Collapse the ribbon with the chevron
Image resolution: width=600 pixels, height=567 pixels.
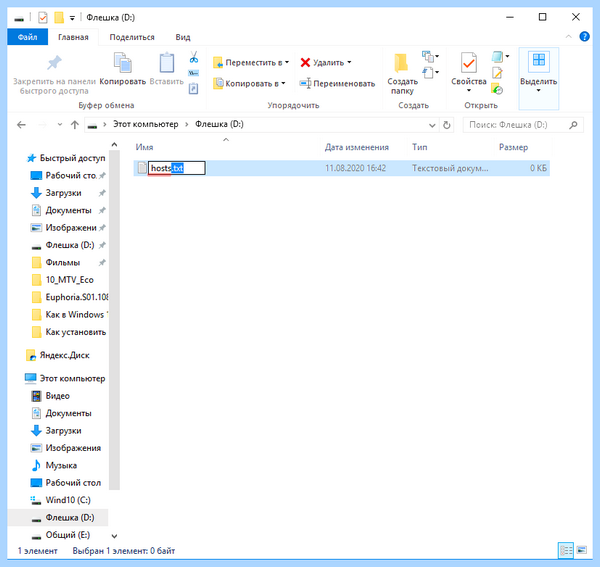pyautogui.click(x=569, y=37)
